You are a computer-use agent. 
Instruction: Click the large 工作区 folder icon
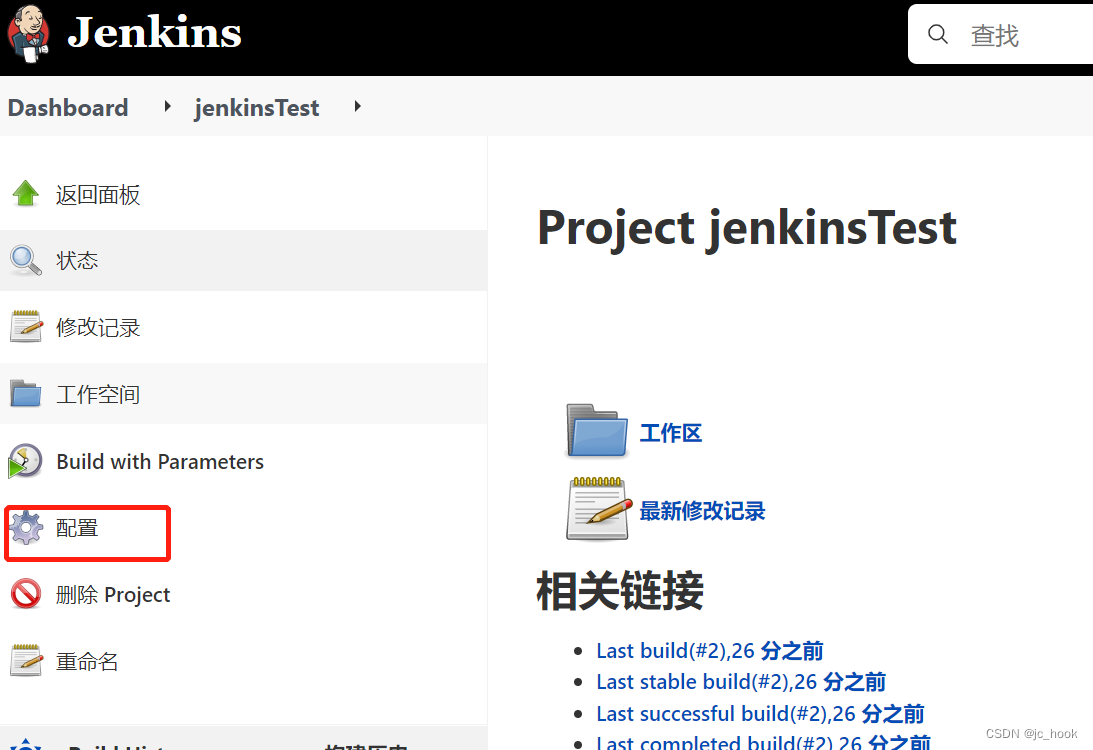[597, 431]
